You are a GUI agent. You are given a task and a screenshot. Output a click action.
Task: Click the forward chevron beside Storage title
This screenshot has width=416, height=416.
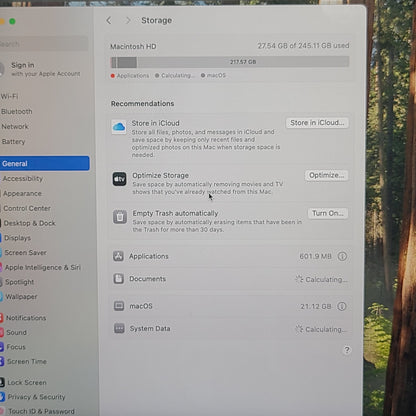tap(128, 21)
